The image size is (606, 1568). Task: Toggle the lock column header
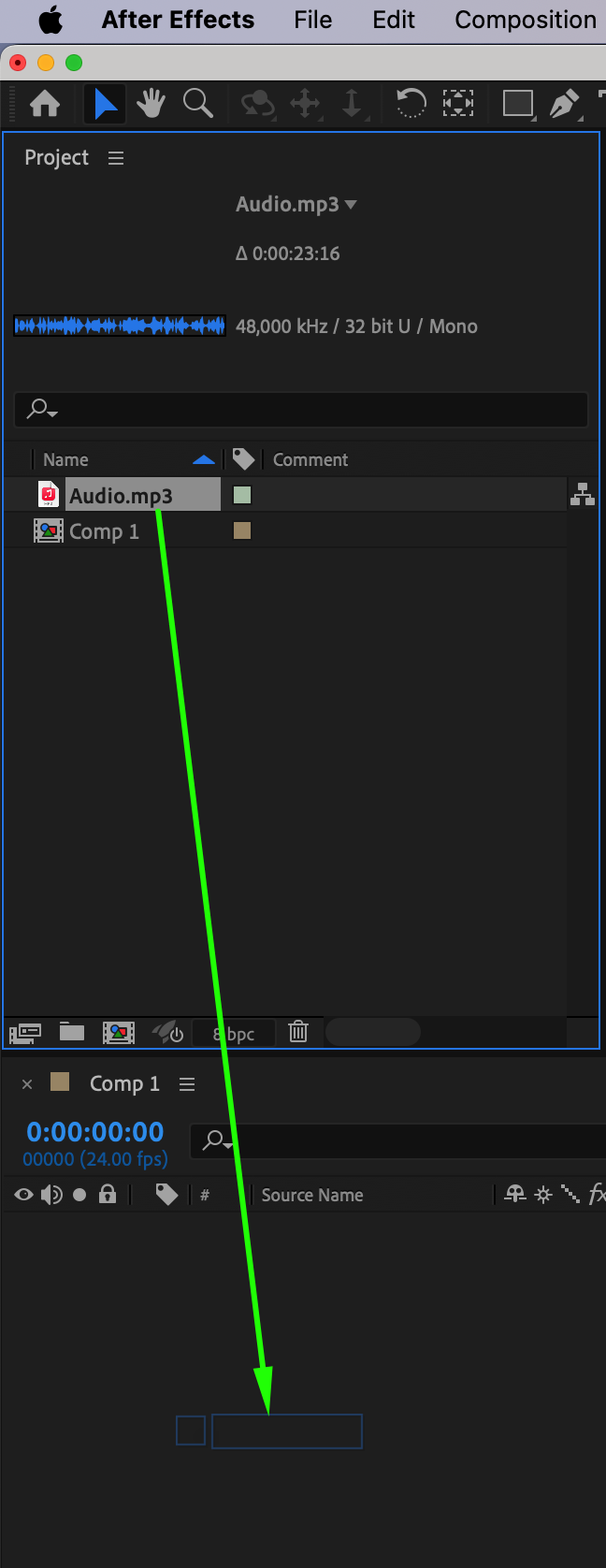108,1194
